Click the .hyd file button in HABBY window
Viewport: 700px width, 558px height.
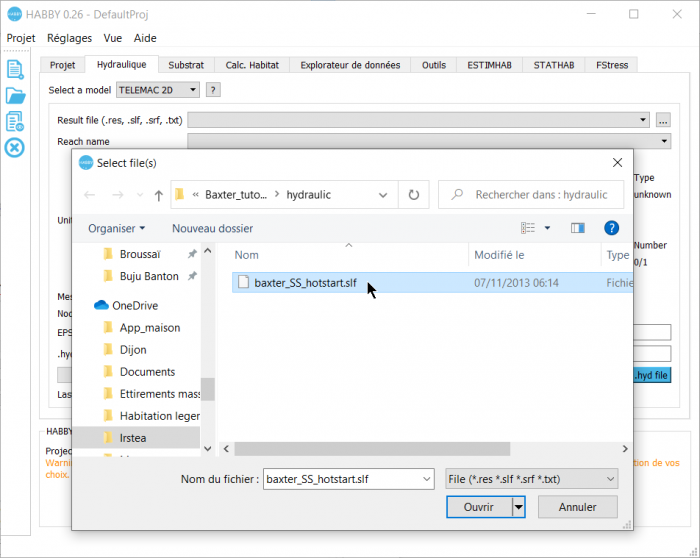(652, 375)
